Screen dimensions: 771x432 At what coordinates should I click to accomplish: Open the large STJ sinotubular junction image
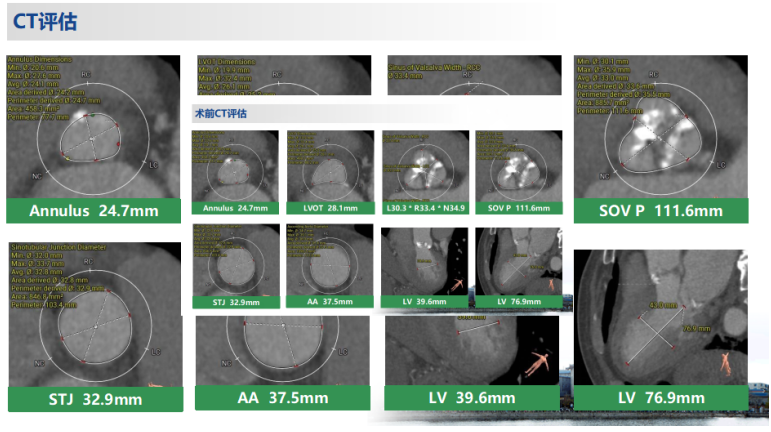tap(95, 315)
